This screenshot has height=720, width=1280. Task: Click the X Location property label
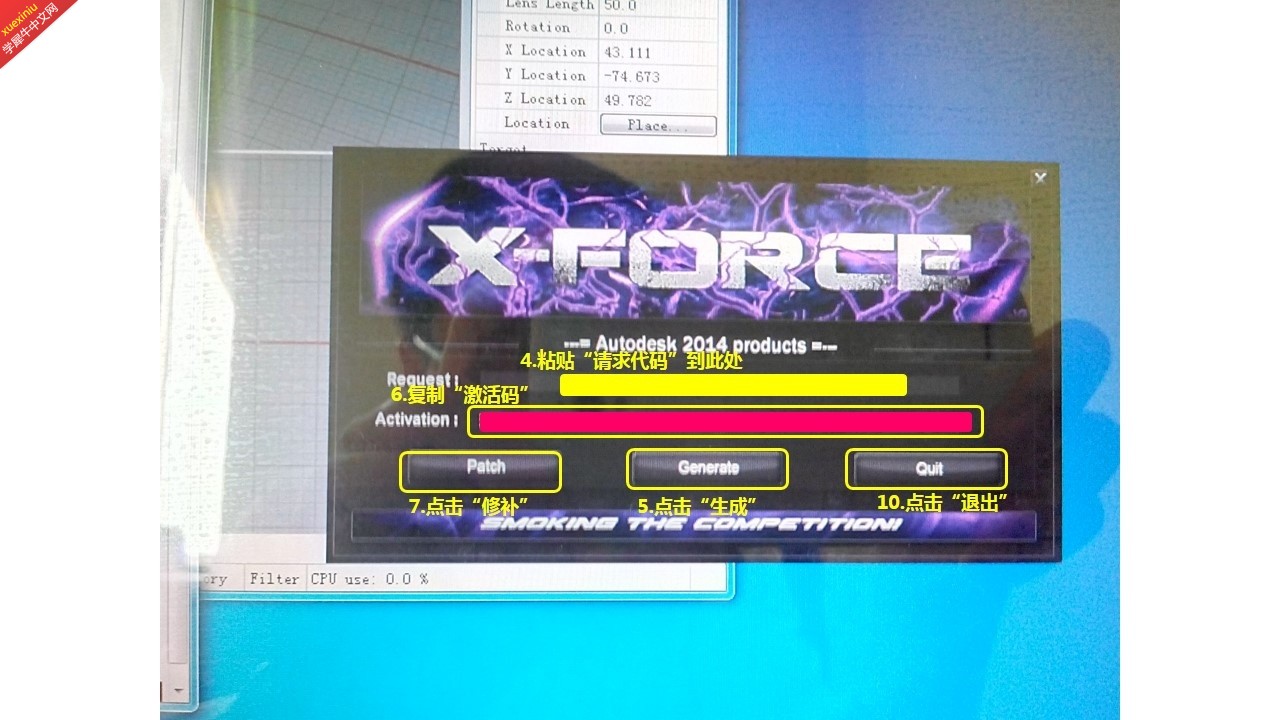pyautogui.click(x=545, y=51)
